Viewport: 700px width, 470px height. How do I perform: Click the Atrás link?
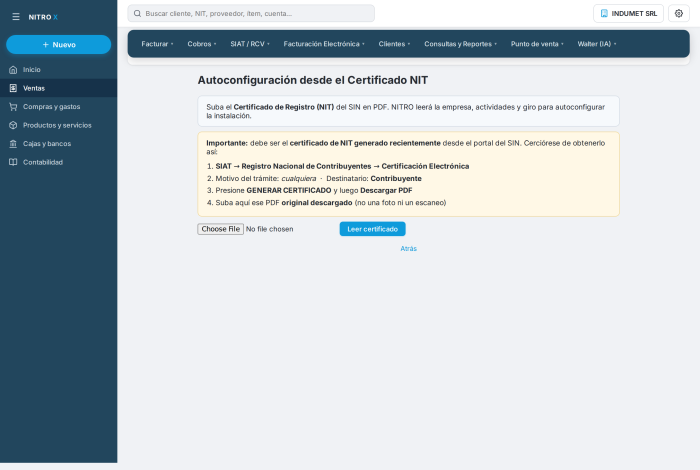(408, 249)
